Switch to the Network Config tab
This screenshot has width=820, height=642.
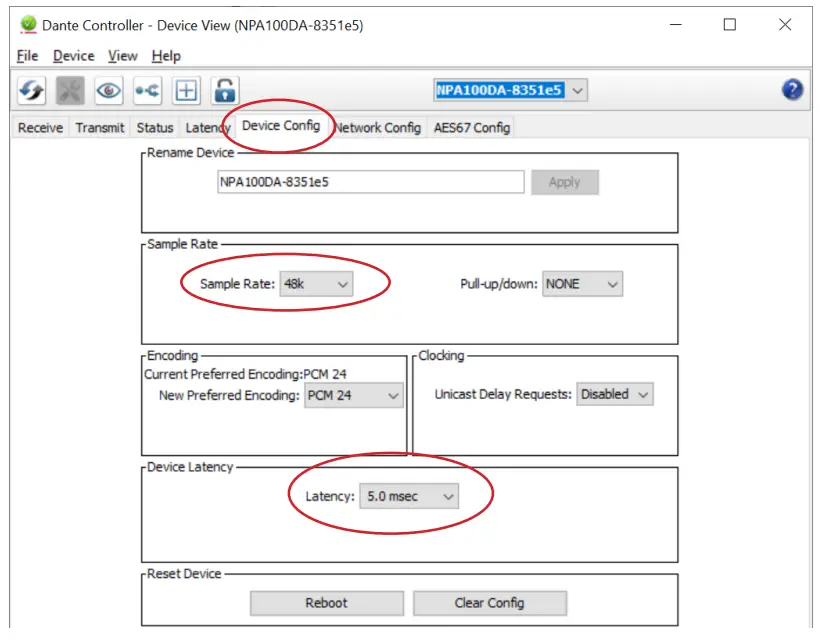click(378, 128)
